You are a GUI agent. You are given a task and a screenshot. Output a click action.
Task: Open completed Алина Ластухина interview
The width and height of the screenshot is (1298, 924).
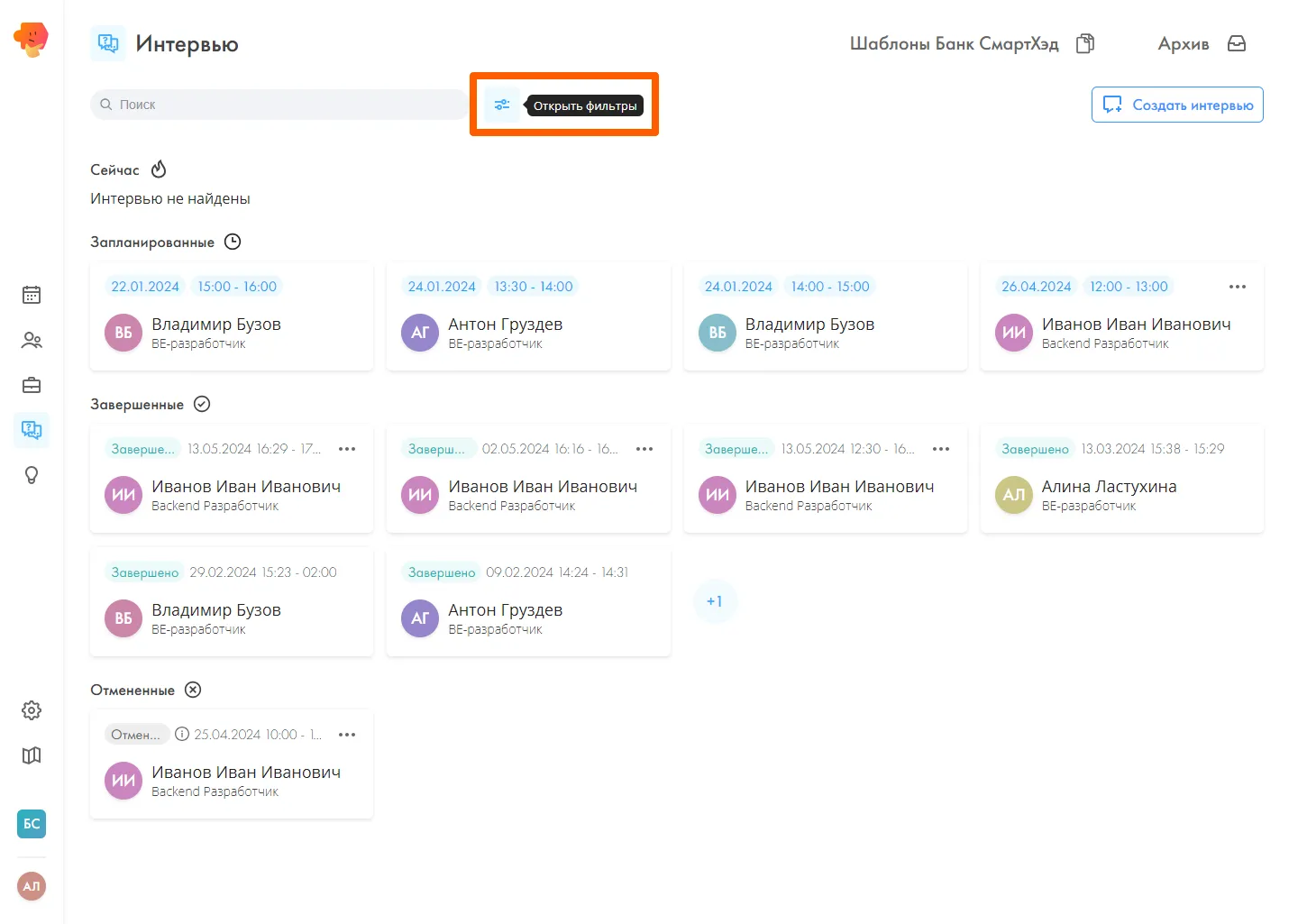coord(1122,479)
